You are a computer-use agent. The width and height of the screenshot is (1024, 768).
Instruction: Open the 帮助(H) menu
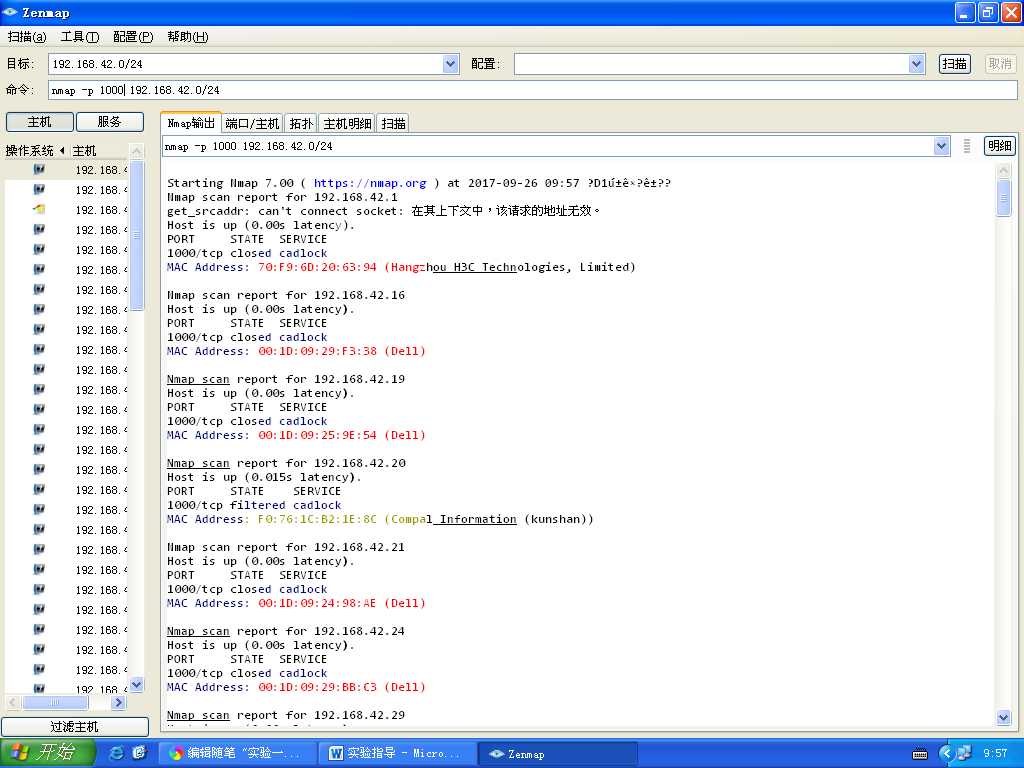point(187,37)
